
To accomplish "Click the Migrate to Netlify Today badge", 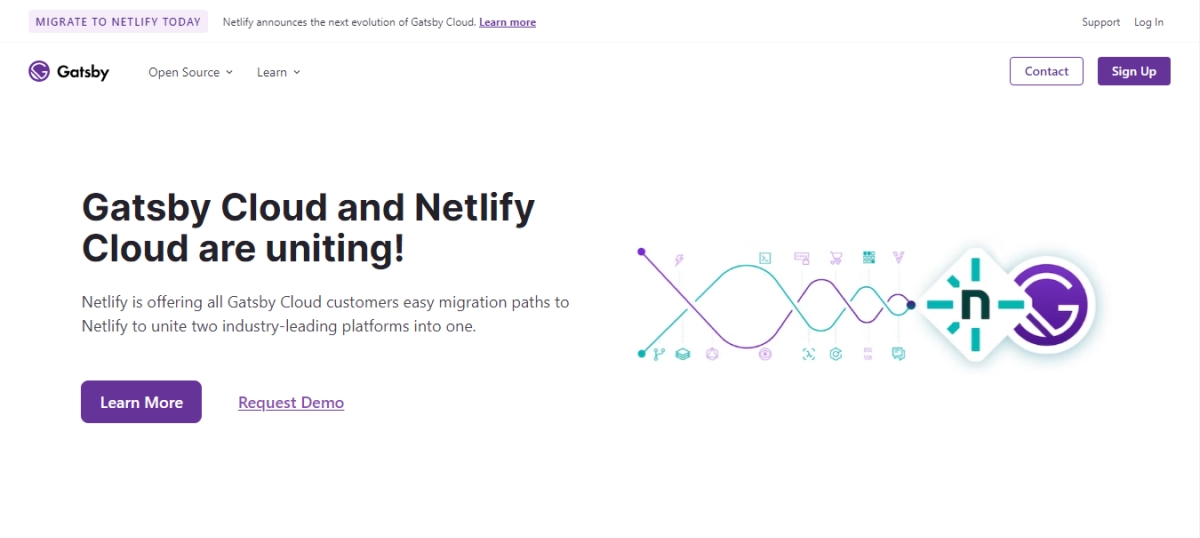I will tap(118, 22).
